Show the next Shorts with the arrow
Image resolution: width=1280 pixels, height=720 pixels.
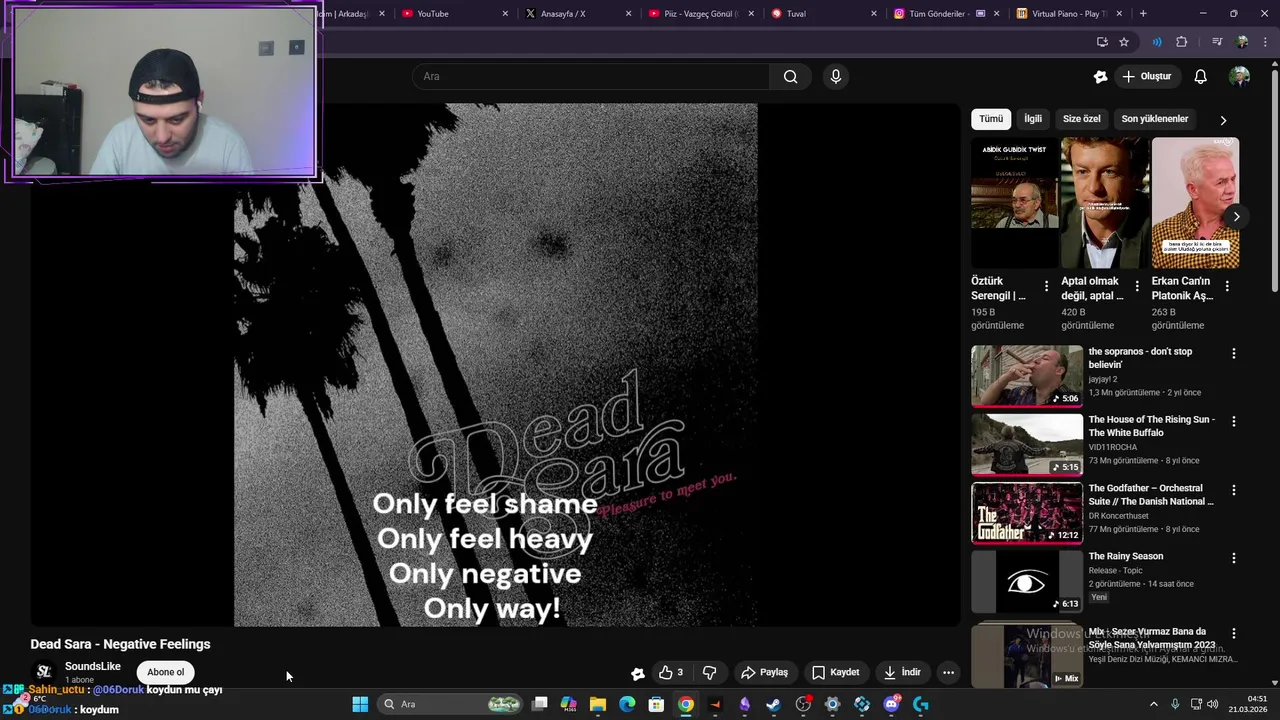[1236, 216]
